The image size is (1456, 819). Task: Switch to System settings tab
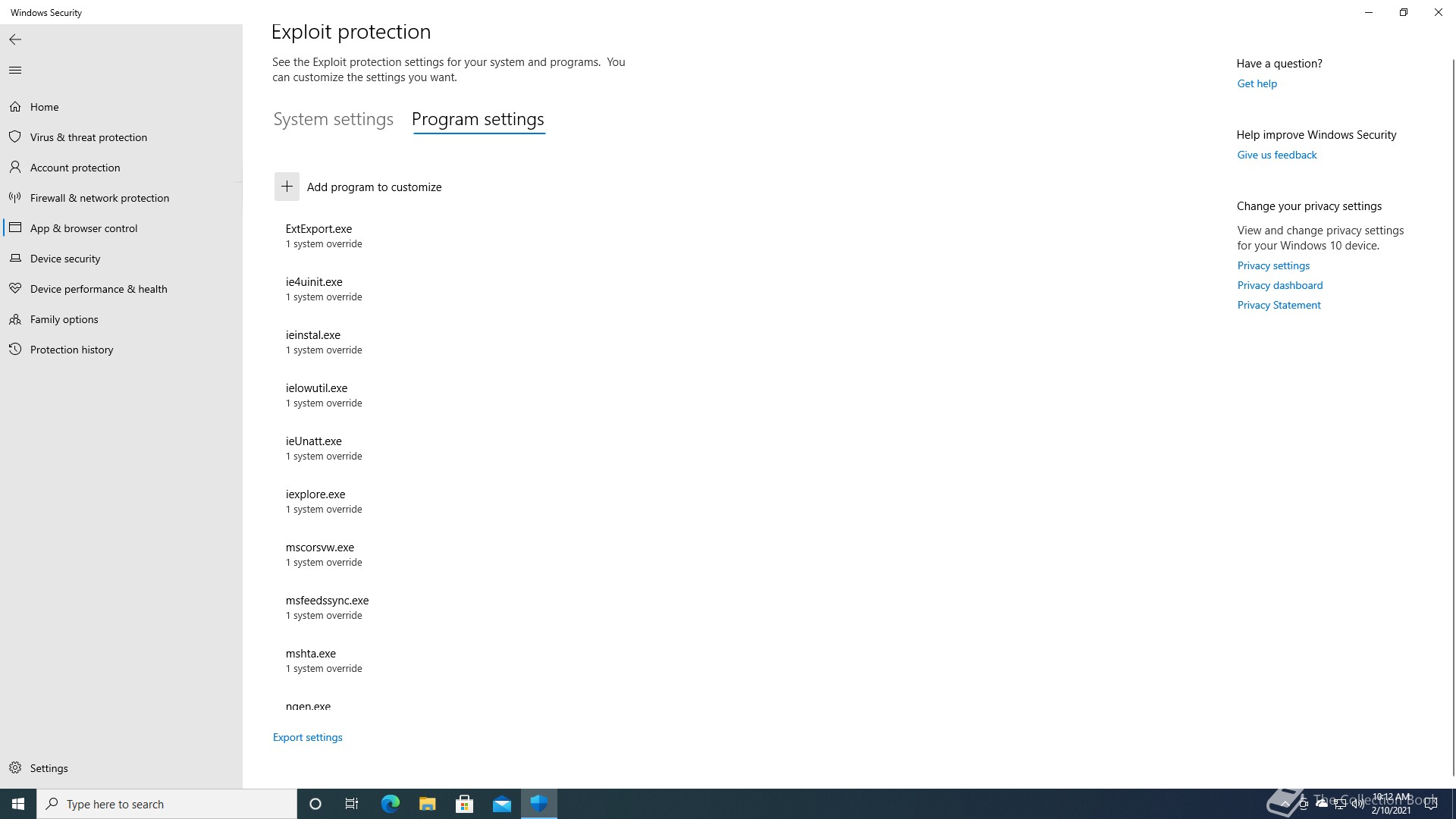click(333, 120)
